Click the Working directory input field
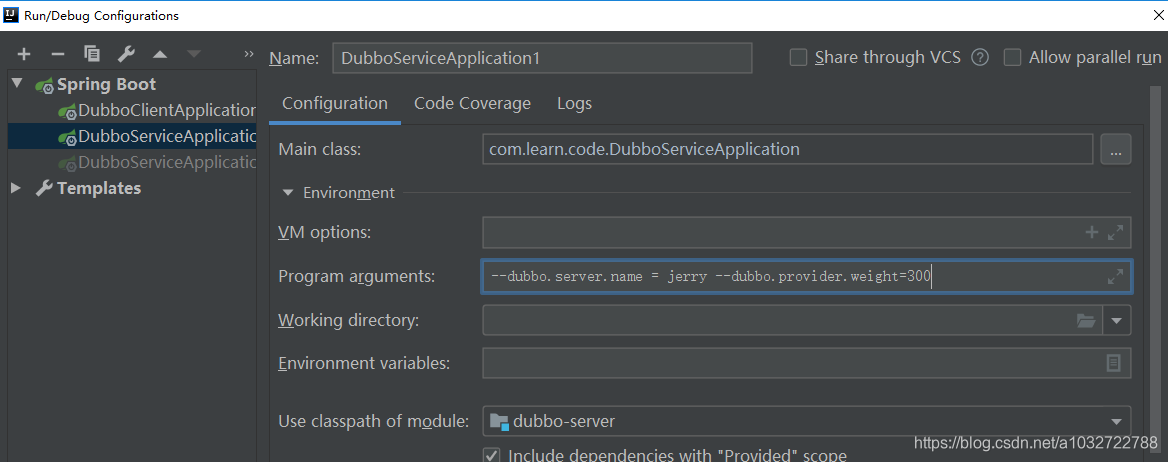The height and width of the screenshot is (462, 1168). point(793,320)
